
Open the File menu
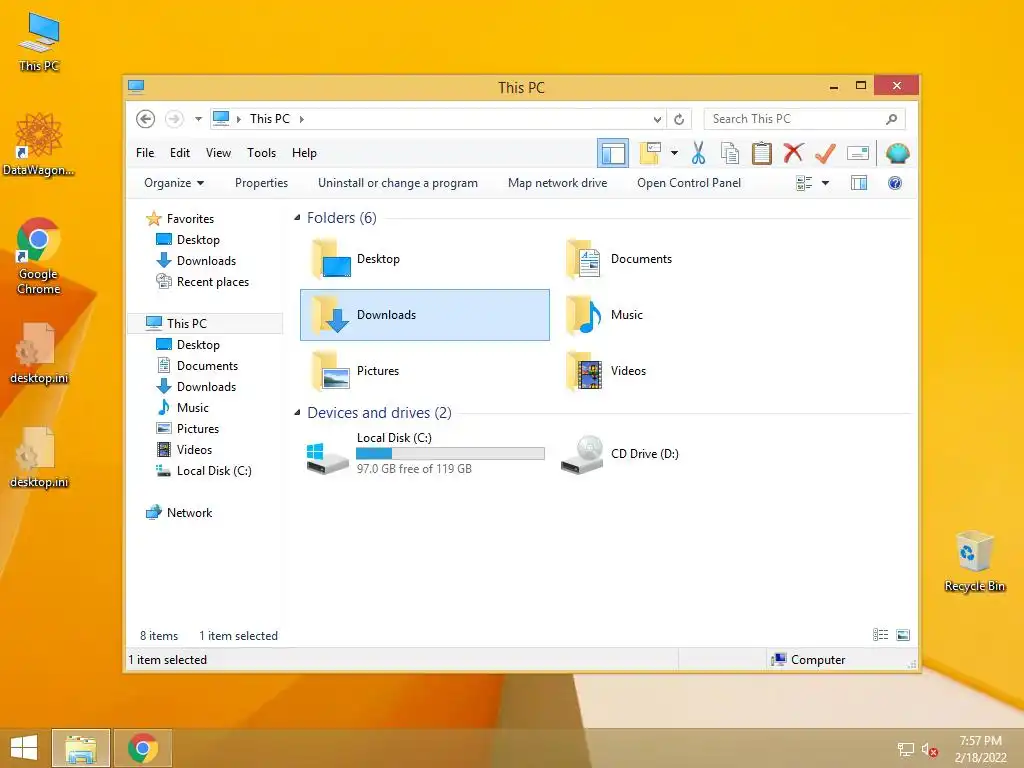point(145,153)
